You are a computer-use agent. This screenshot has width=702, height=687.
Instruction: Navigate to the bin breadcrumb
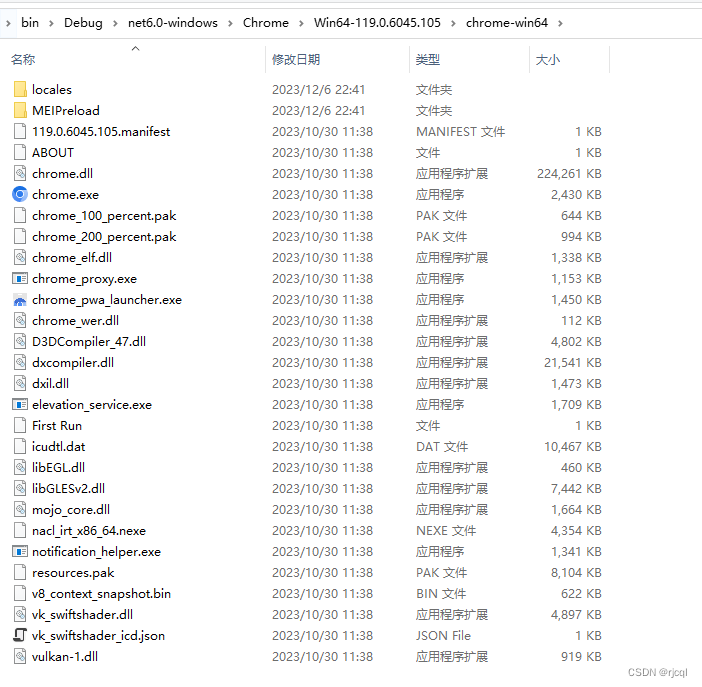click(30, 22)
